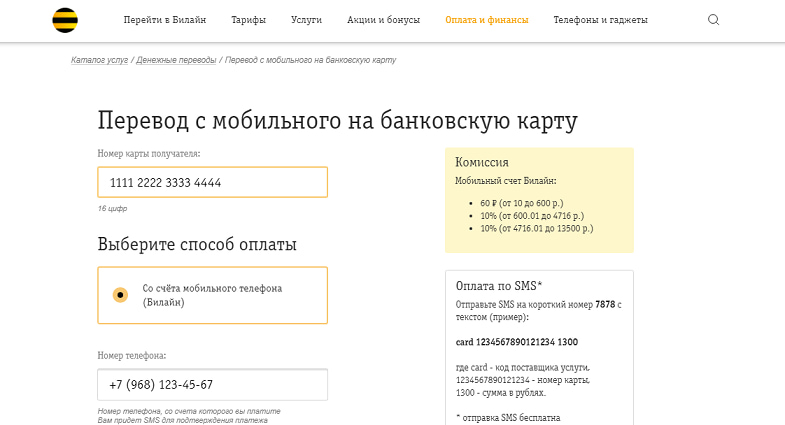Click the short number 7878 instruction text
This screenshot has height=425, width=785.
pyautogui.click(x=539, y=310)
